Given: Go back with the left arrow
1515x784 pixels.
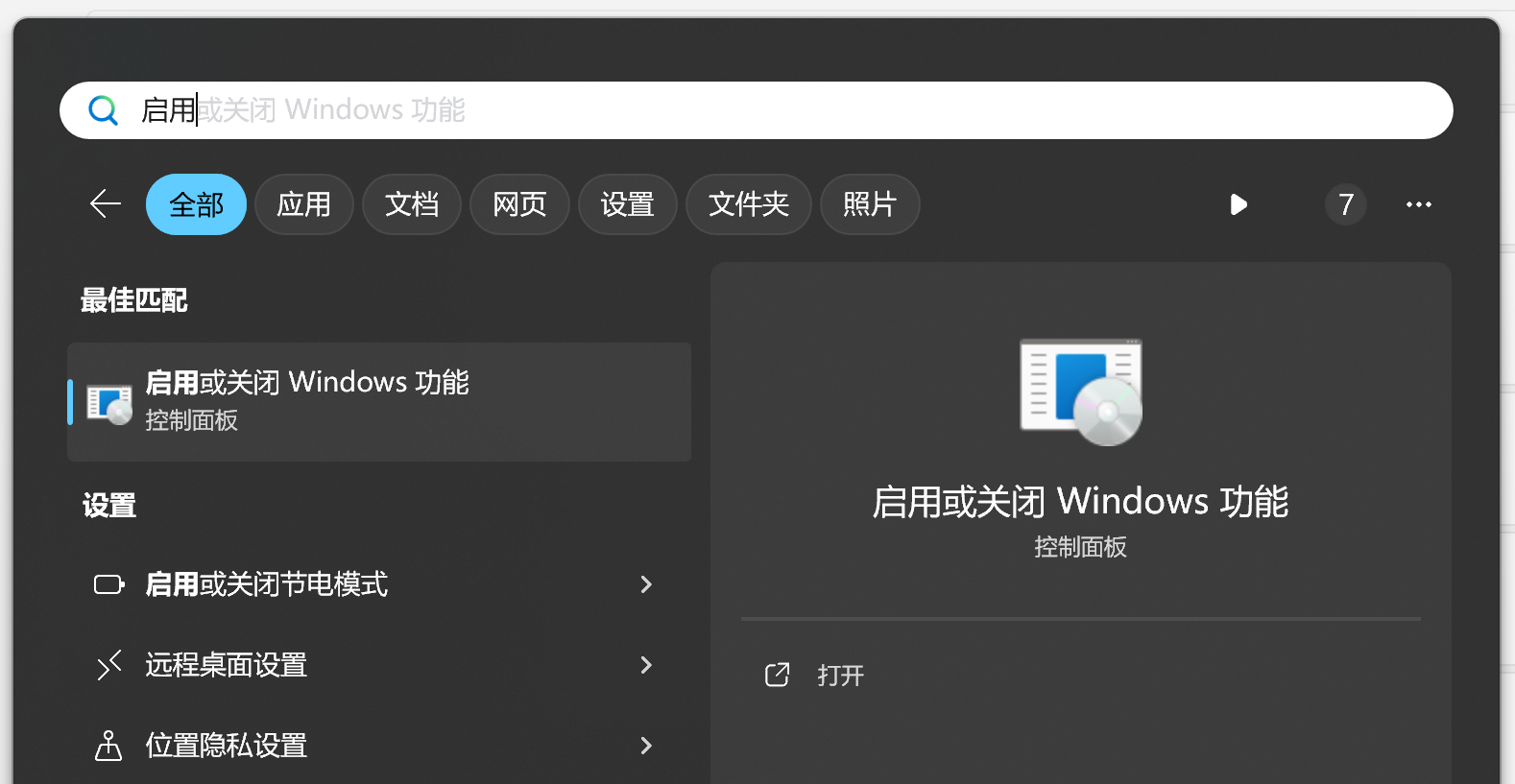Looking at the screenshot, I should point(105,203).
